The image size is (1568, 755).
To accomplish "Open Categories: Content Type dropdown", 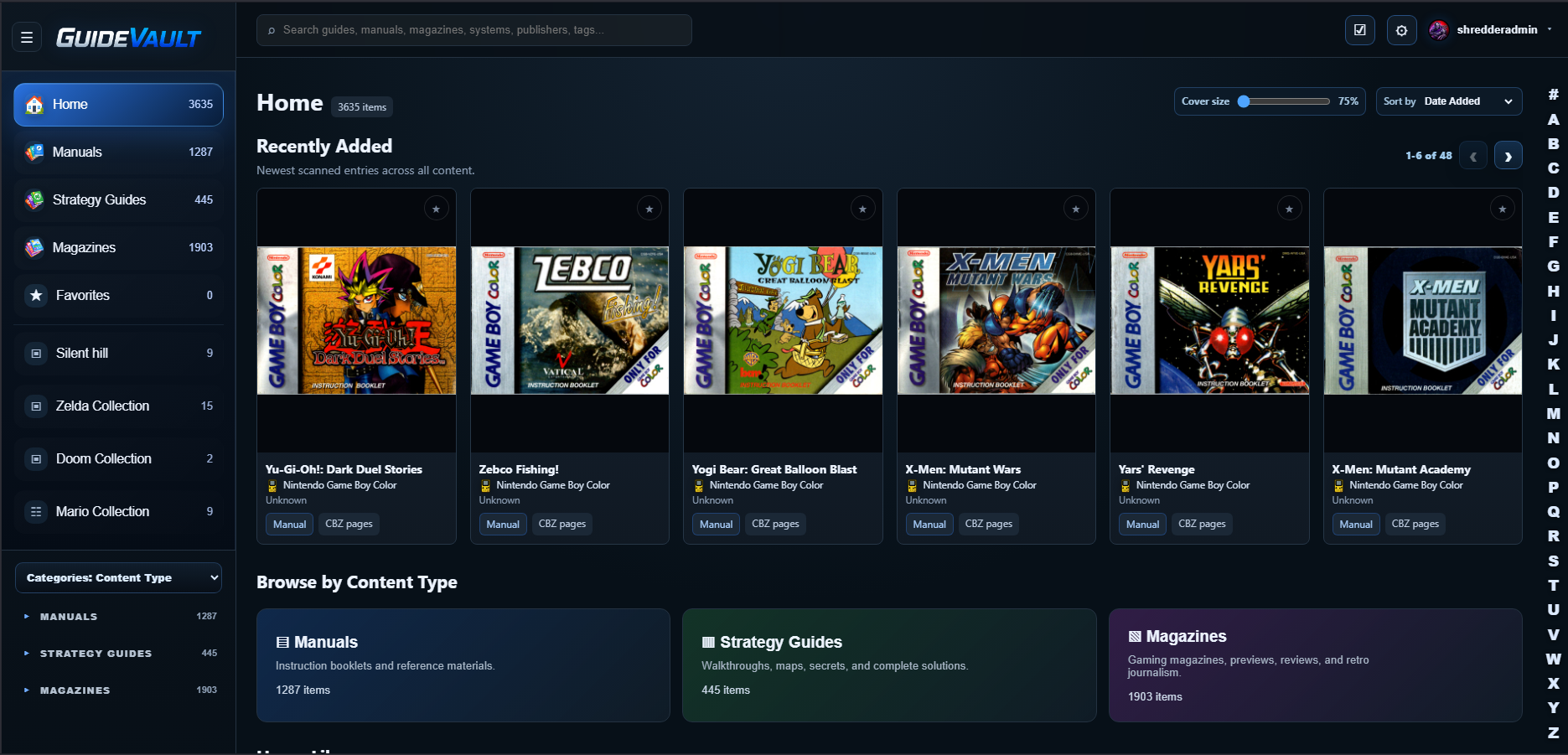I will click(x=118, y=578).
